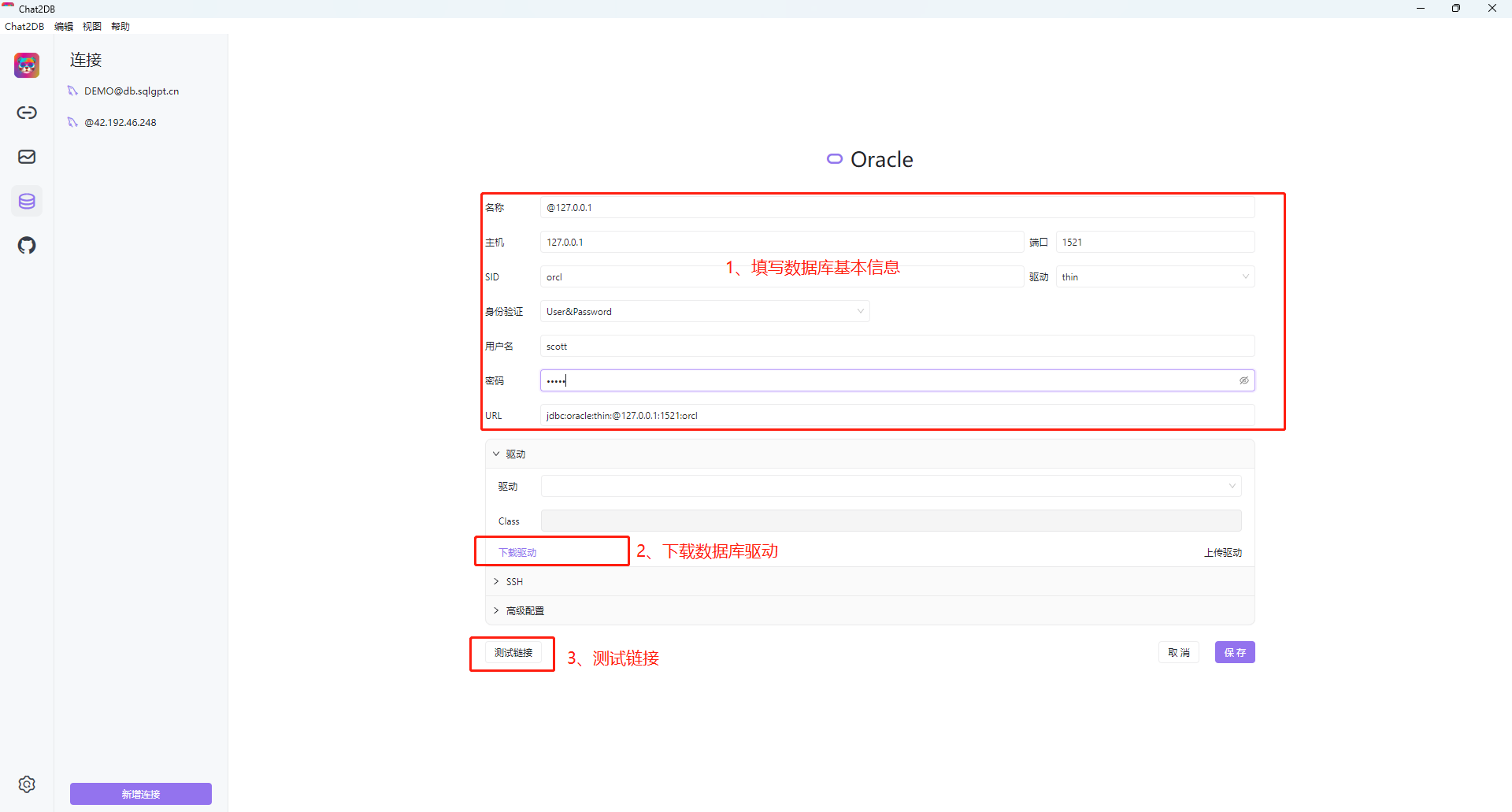Click the DEMO@db.sqlgpt.cn connection icon
The width and height of the screenshot is (1512, 812).
point(72,91)
